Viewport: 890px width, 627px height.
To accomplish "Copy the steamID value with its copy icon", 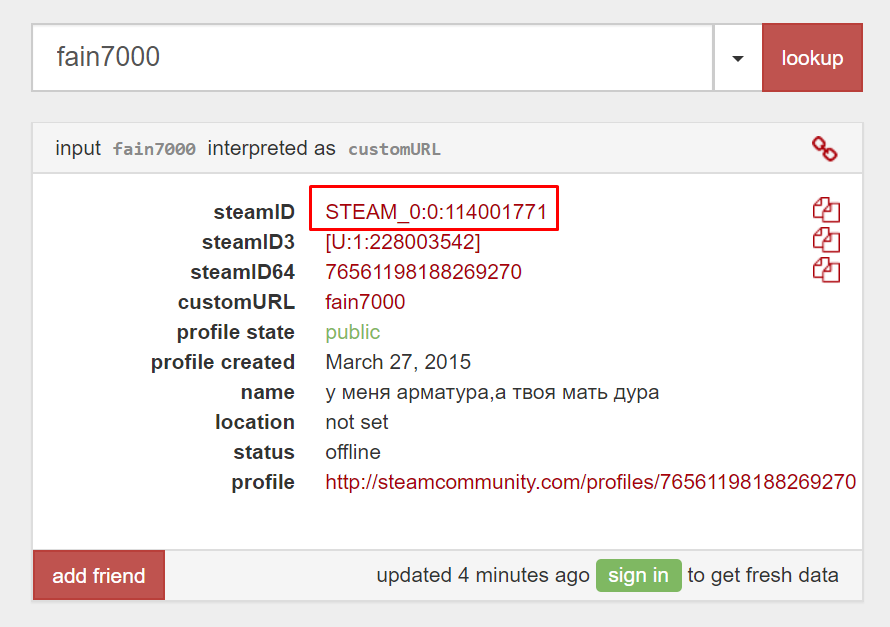I will 826,210.
